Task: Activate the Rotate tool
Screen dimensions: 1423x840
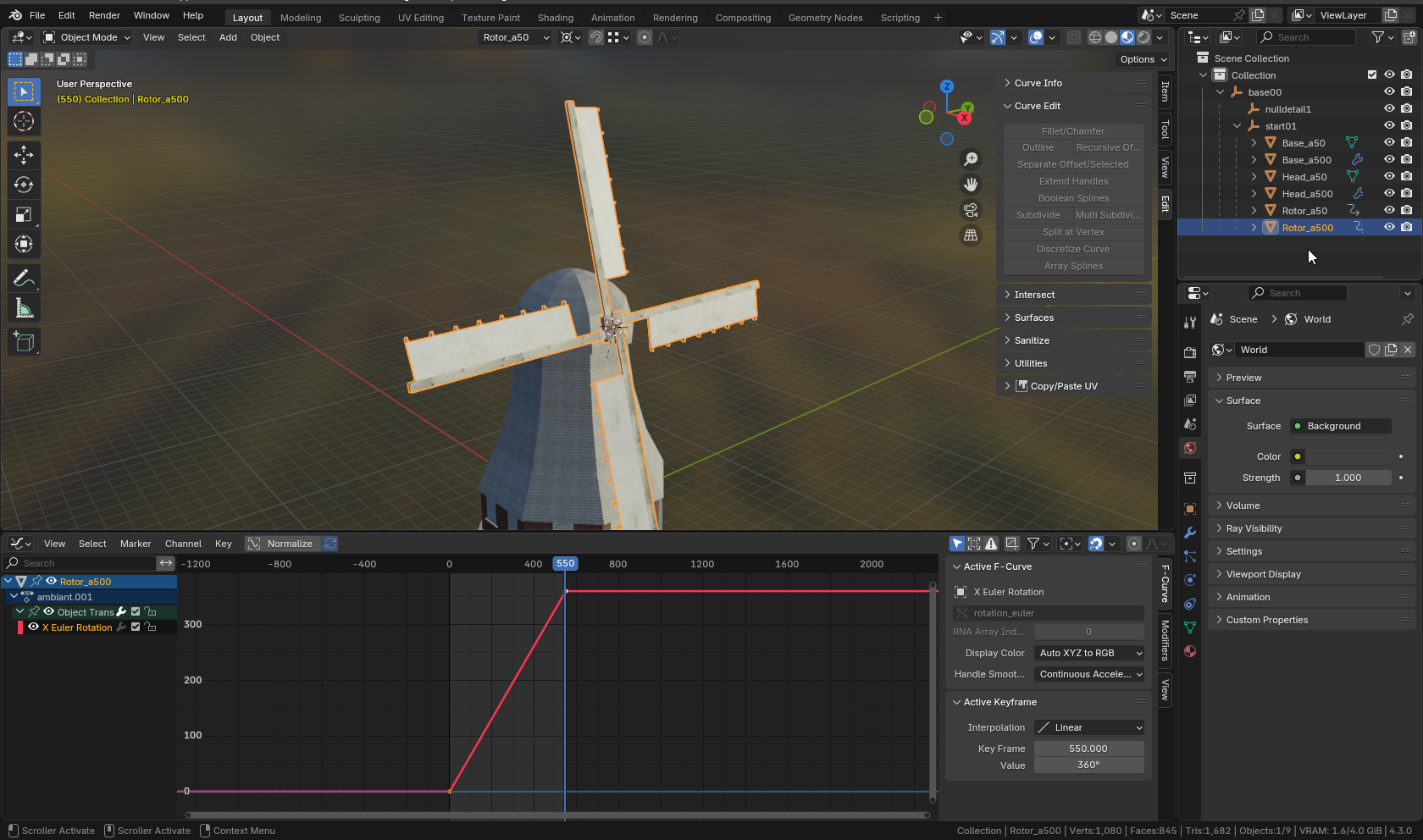Action: coord(24,185)
